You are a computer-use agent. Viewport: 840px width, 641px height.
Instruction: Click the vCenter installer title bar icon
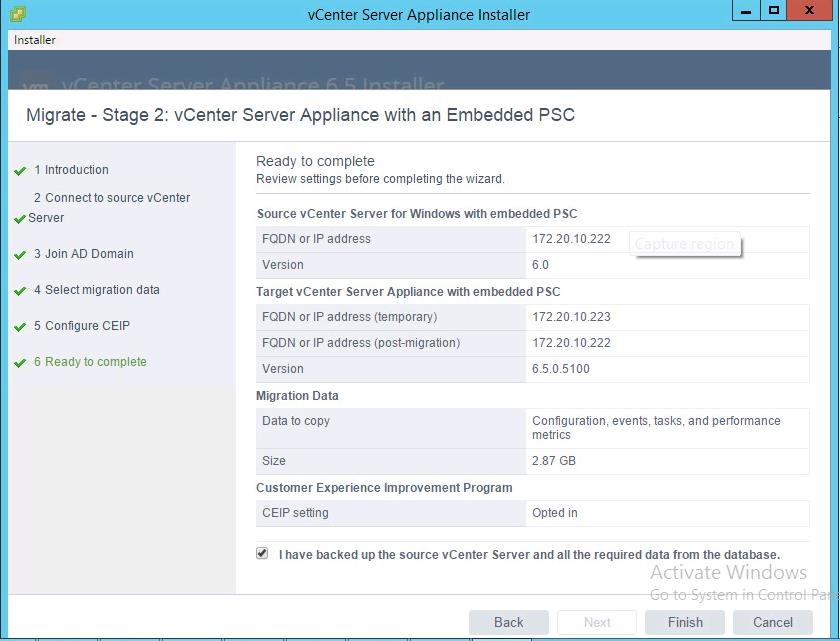tap(18, 14)
